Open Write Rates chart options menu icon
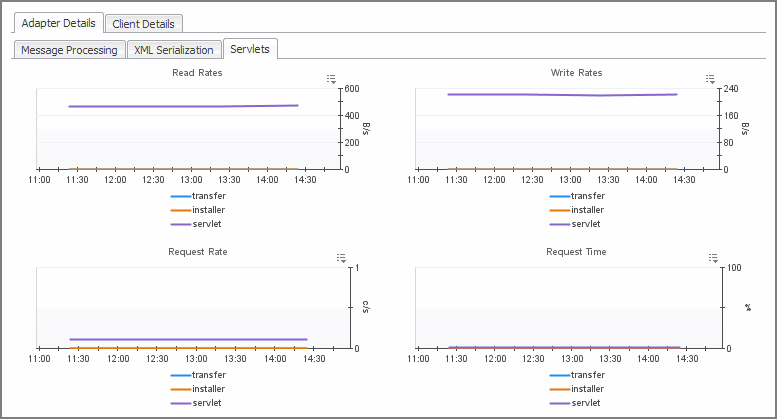777x419 pixels. 710,79
